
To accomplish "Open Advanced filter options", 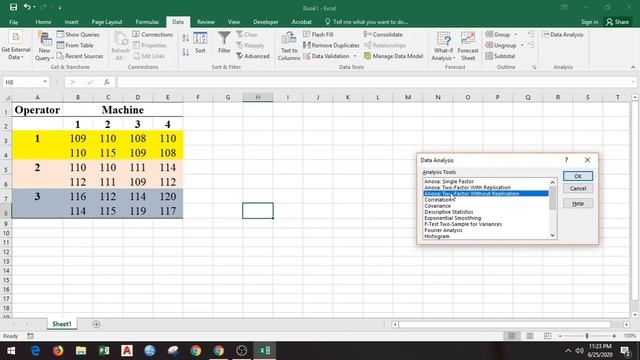I will pos(253,56).
